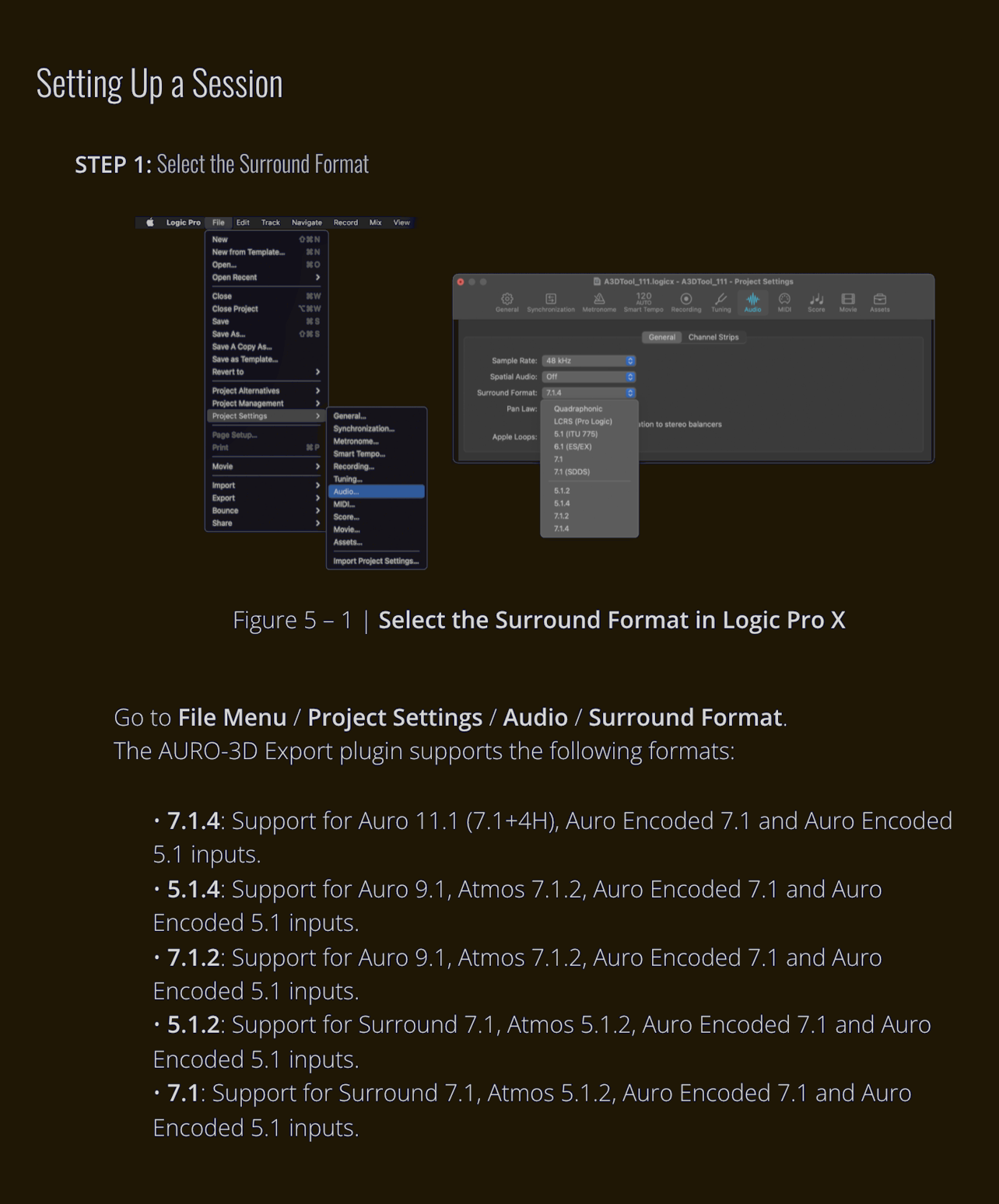Select the Assets briefcase settings icon
The width and height of the screenshot is (999, 1204).
click(880, 302)
